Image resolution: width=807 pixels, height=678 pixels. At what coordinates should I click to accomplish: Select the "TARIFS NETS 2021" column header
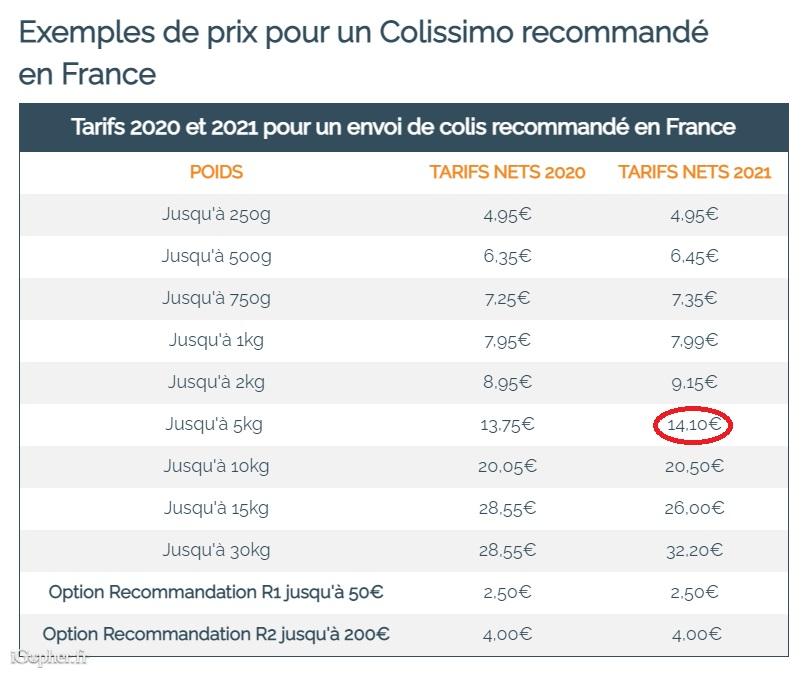(x=694, y=172)
